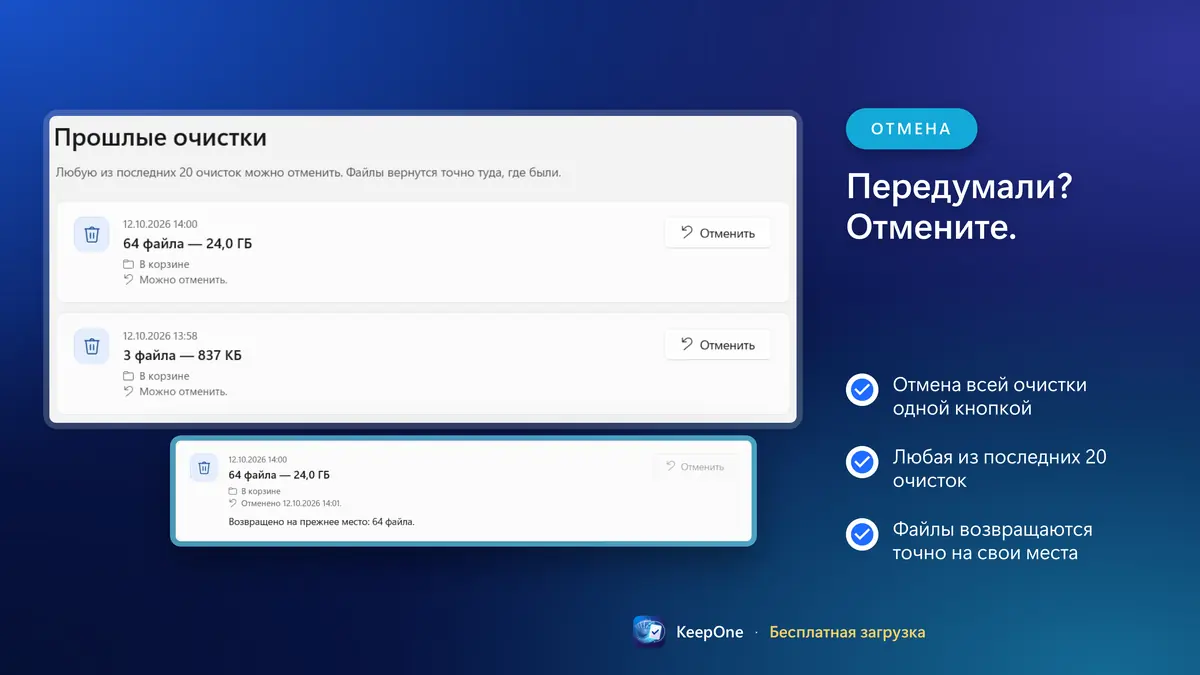Click text Отмена всей очистки одной кнопкой
This screenshot has width=1200, height=675.
(x=989, y=396)
